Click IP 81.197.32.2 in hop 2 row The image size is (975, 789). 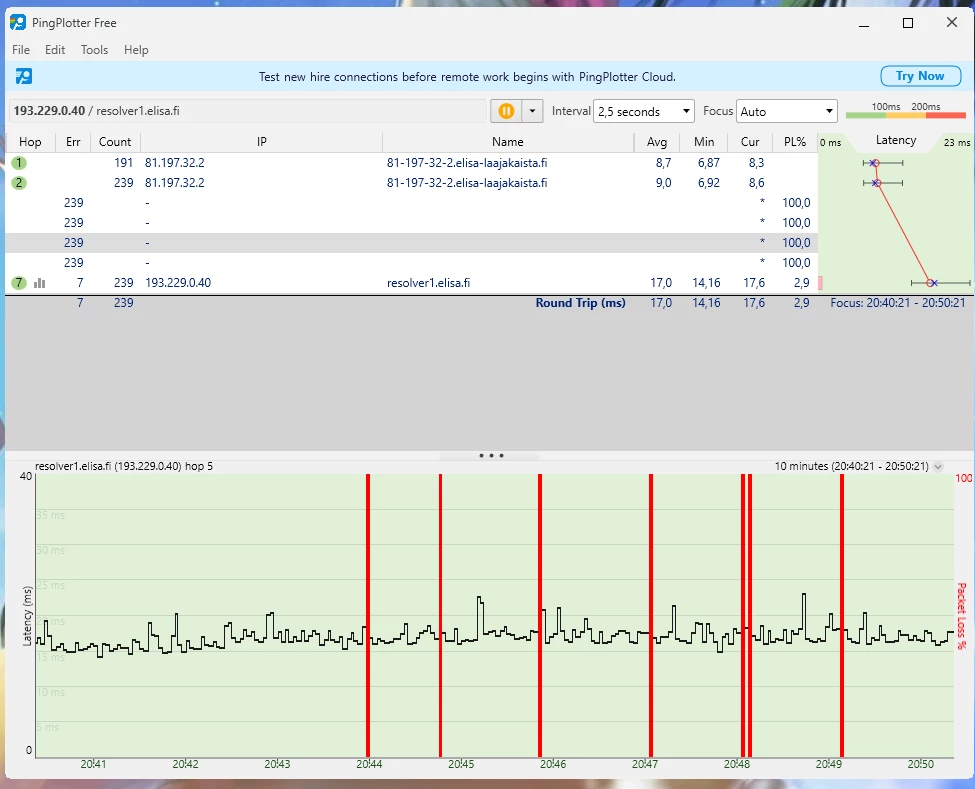175,183
